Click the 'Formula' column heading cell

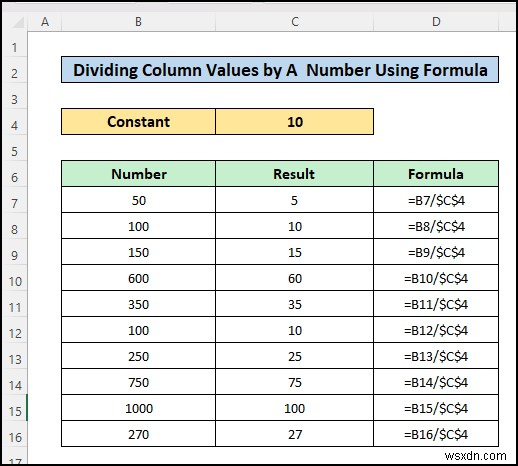[436, 174]
